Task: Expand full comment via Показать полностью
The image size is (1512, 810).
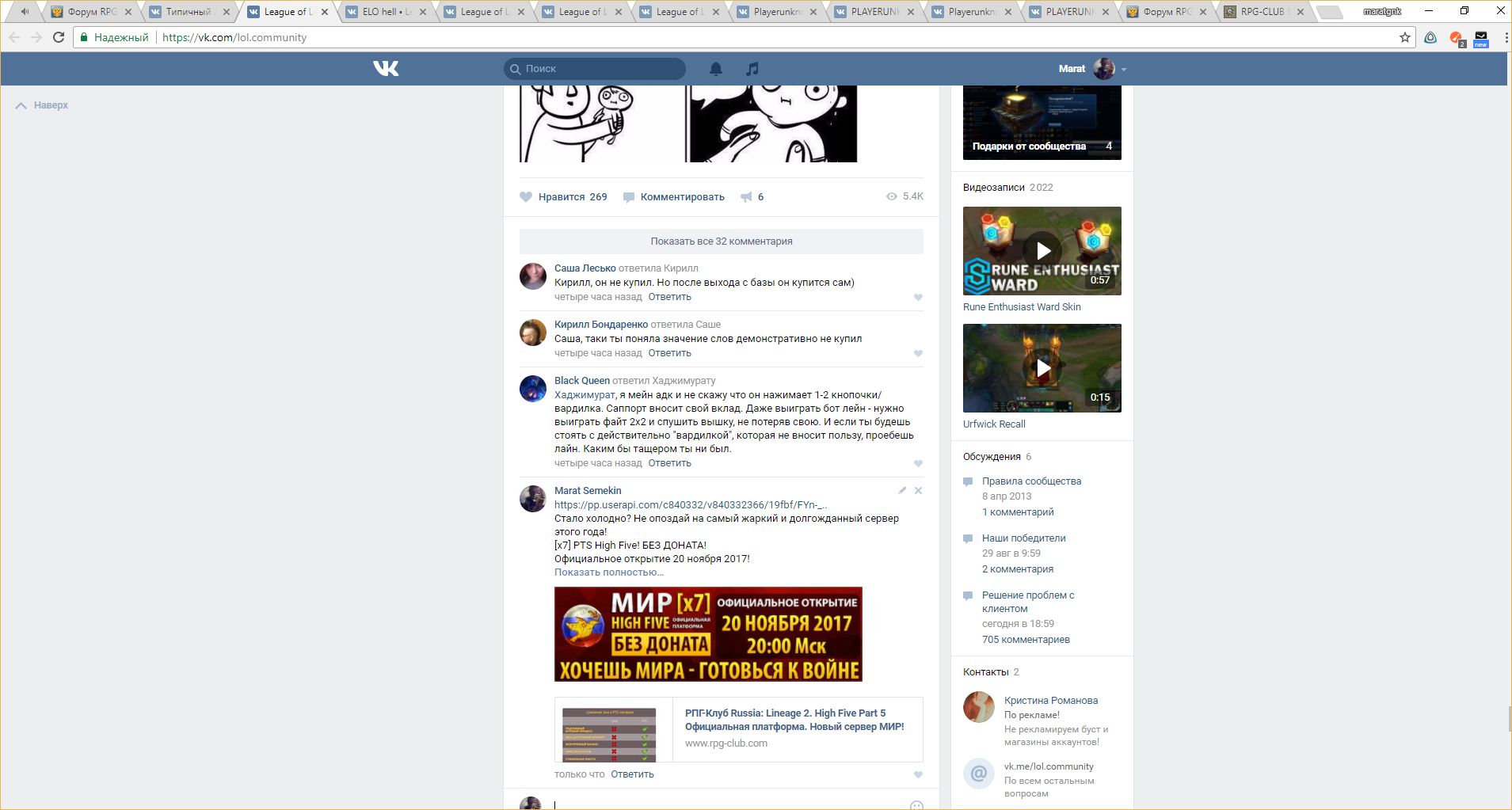Action: [608, 572]
